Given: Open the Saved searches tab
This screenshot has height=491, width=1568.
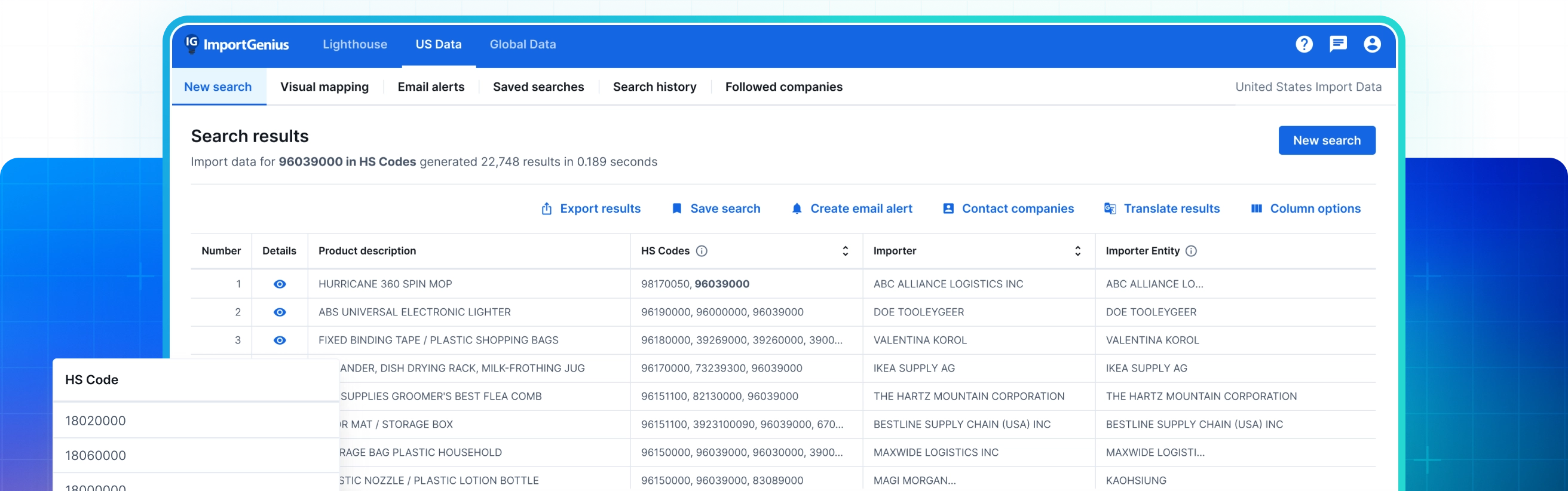Looking at the screenshot, I should click(538, 87).
